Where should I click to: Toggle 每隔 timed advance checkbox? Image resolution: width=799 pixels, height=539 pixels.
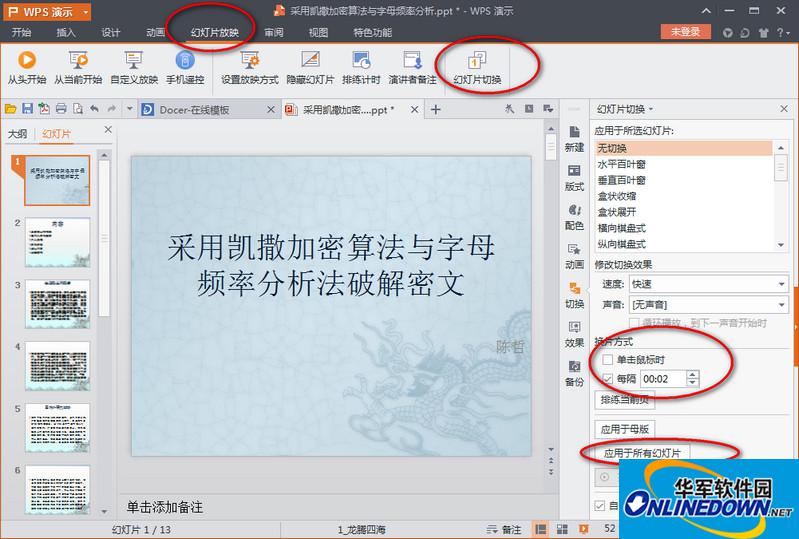click(x=607, y=379)
